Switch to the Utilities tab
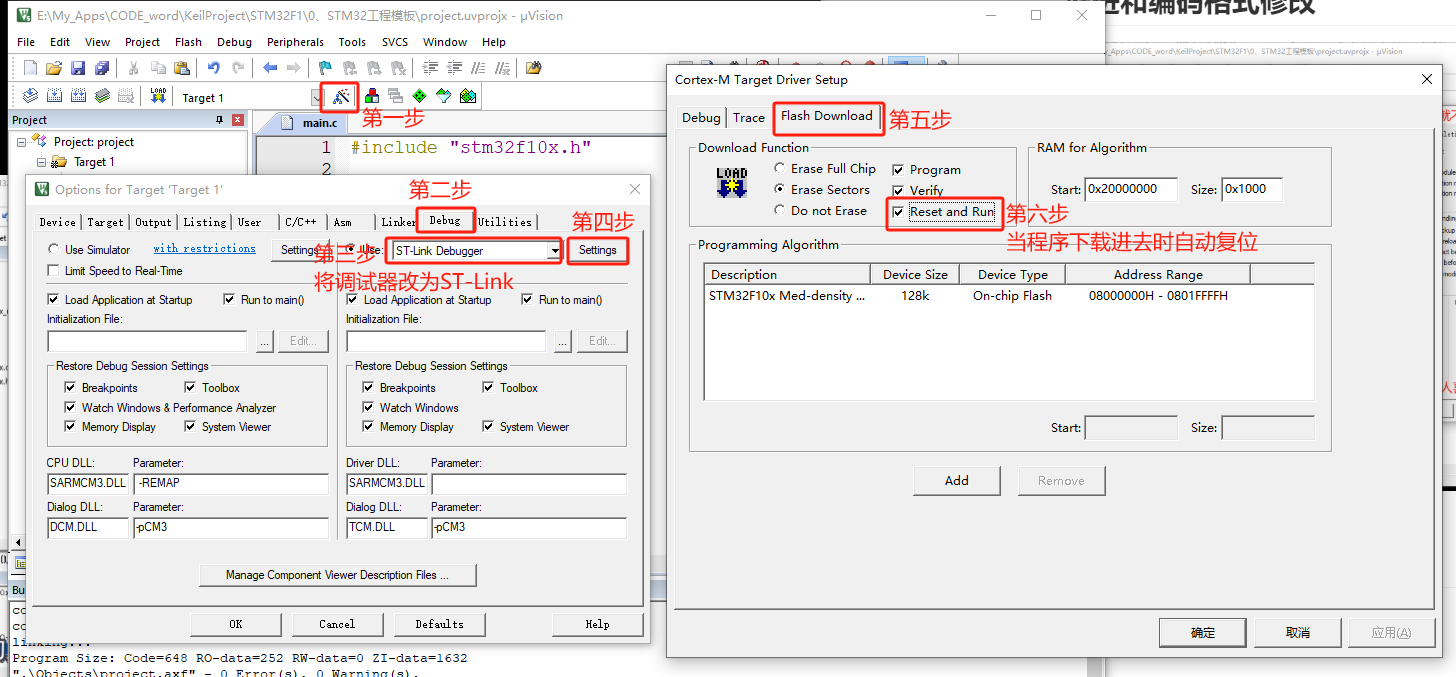The width and height of the screenshot is (1456, 677). [x=505, y=222]
